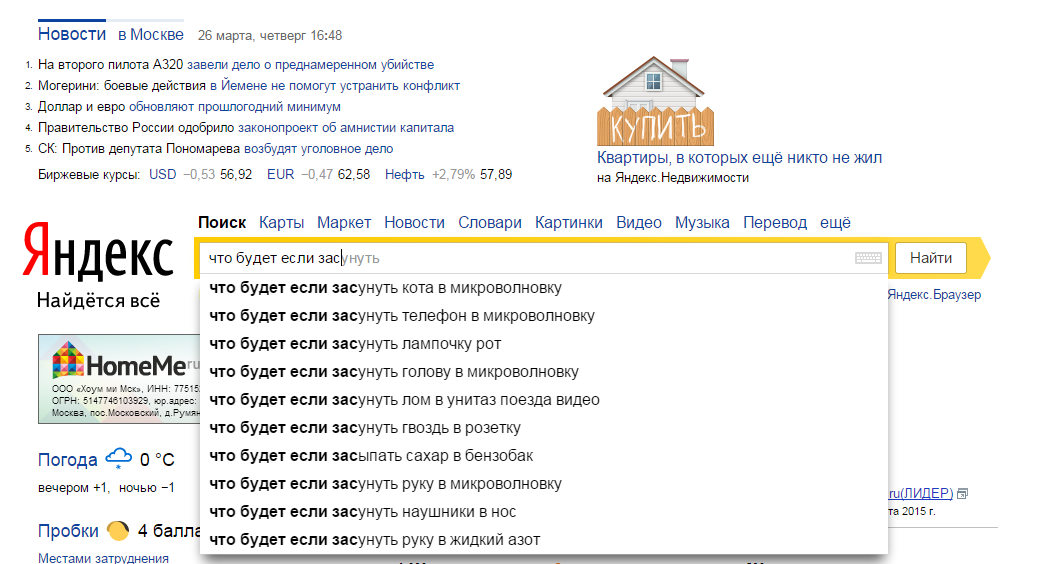1061x564 pixels.
Task: Click the weather cloud icon
Action: pos(118,459)
